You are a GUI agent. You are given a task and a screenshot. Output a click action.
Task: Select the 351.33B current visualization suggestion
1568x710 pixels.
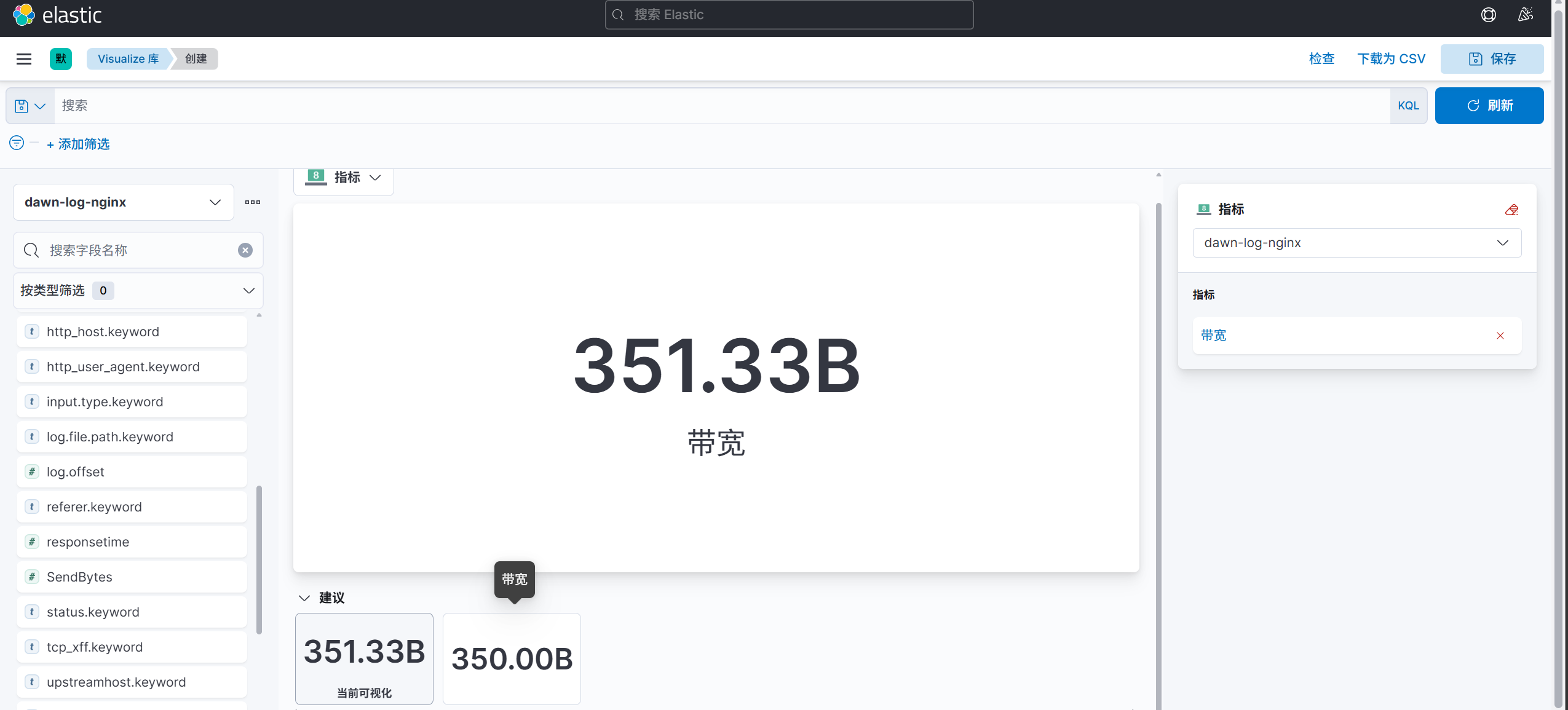coord(364,659)
